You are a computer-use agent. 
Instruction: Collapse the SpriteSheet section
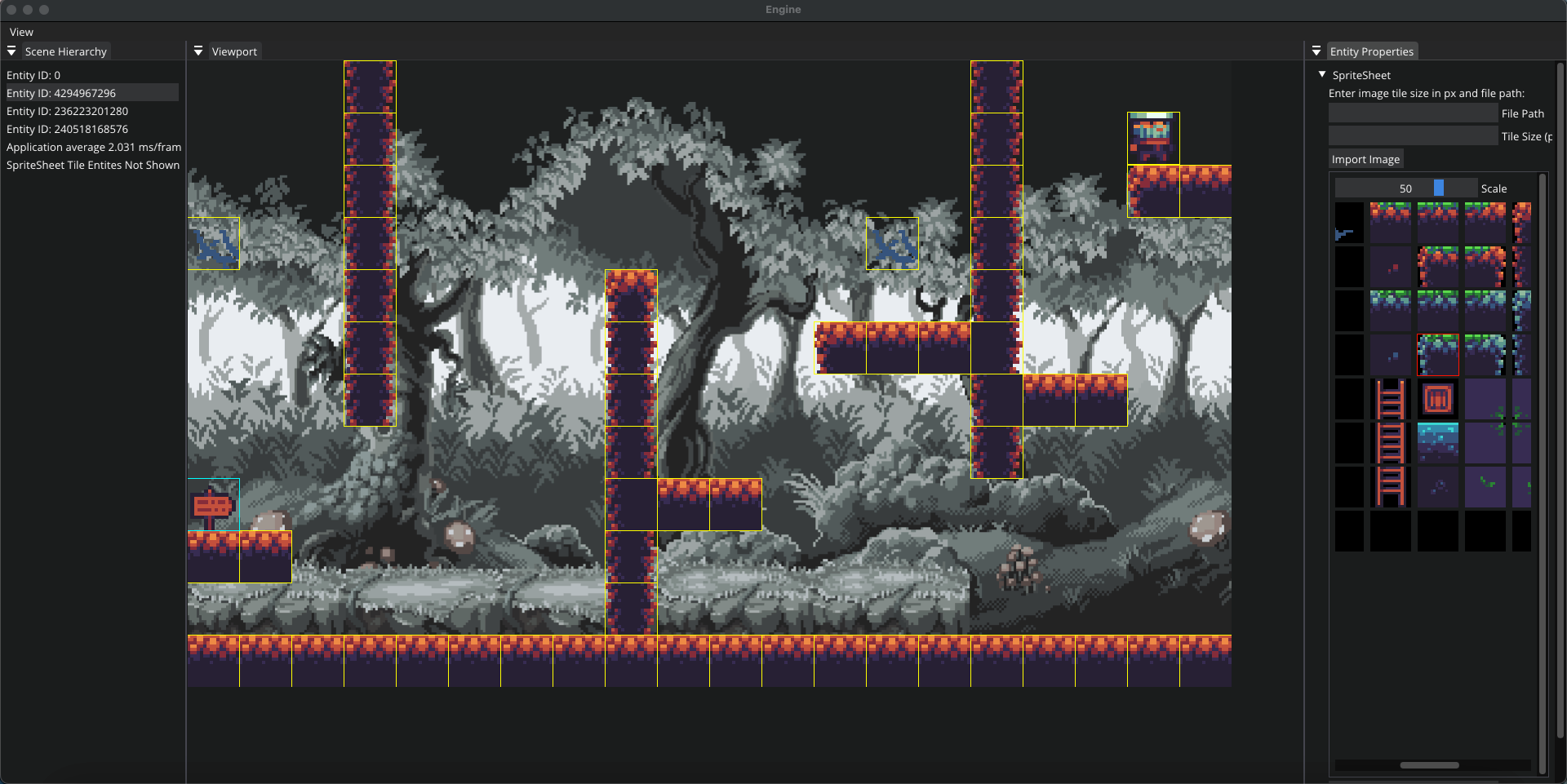click(x=1322, y=74)
